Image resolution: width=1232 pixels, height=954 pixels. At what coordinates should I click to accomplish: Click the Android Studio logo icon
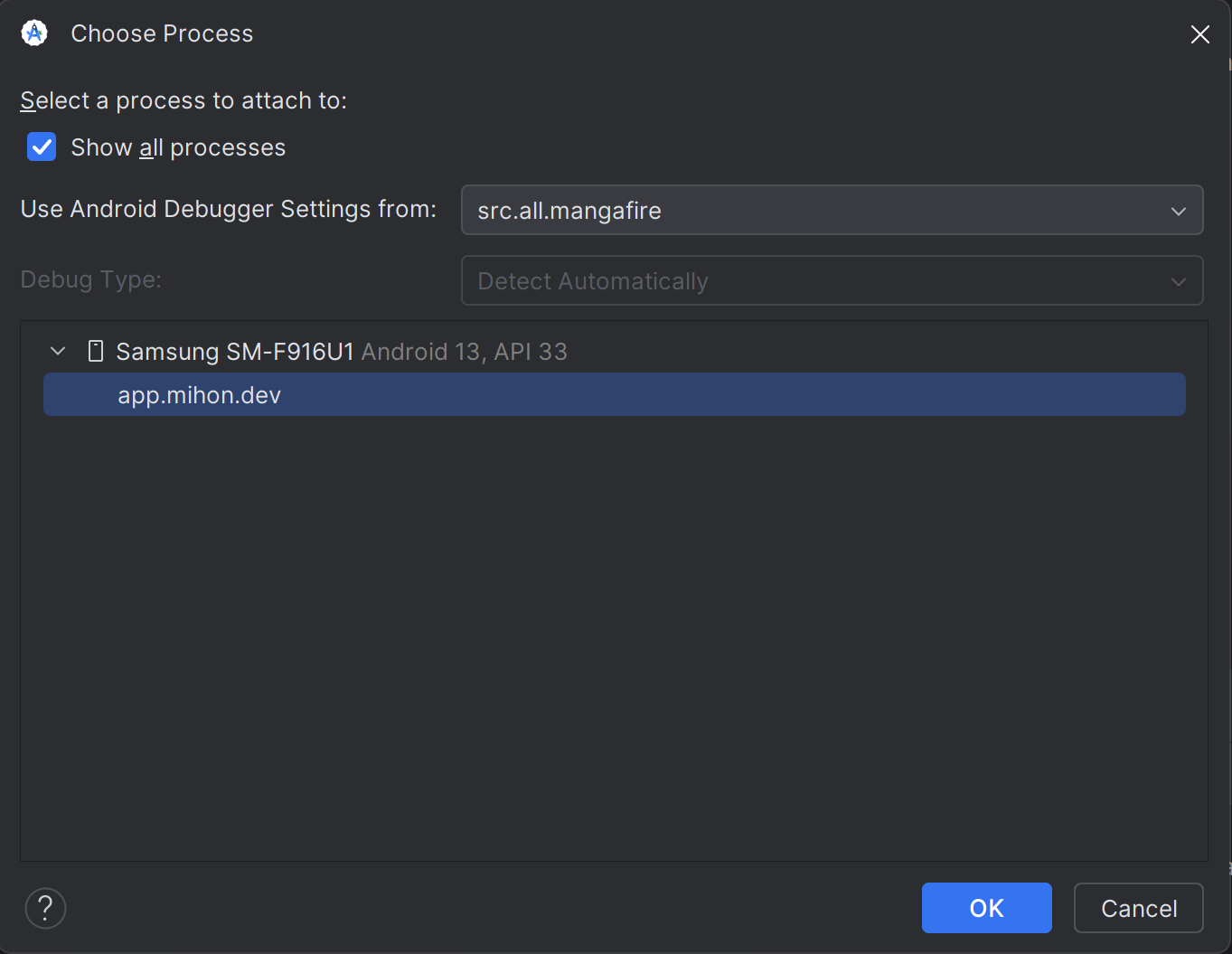pos(34,33)
